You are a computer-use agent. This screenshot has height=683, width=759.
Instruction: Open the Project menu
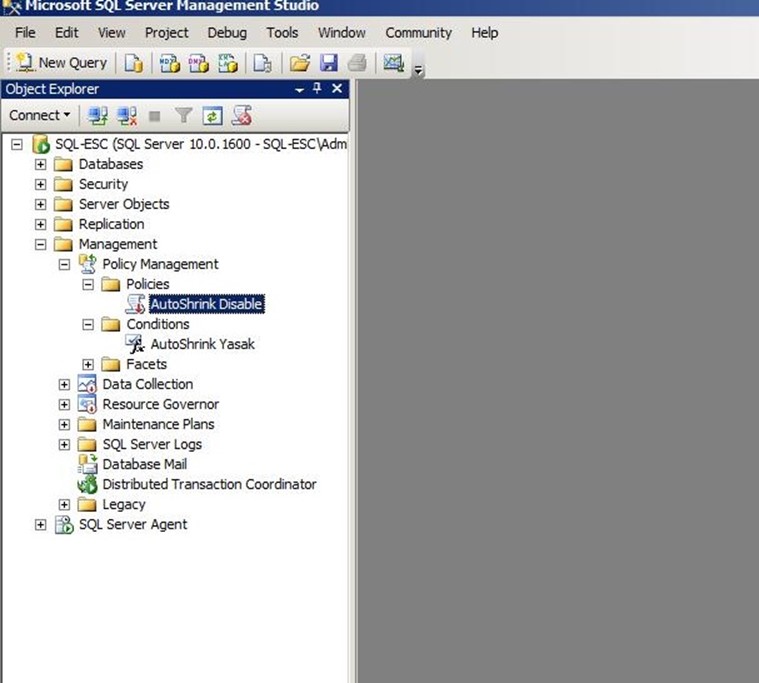pos(167,32)
